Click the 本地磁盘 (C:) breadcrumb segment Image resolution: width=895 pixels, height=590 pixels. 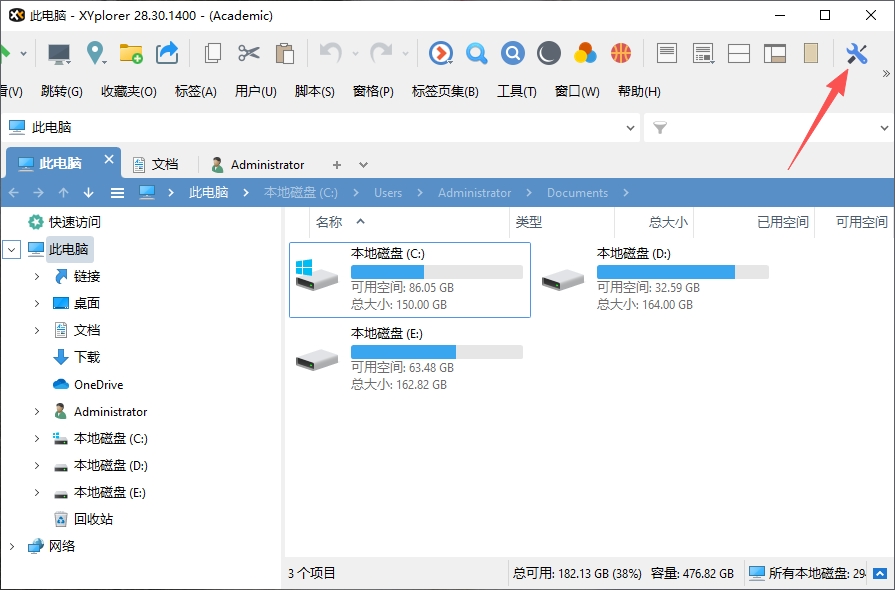coord(301,193)
